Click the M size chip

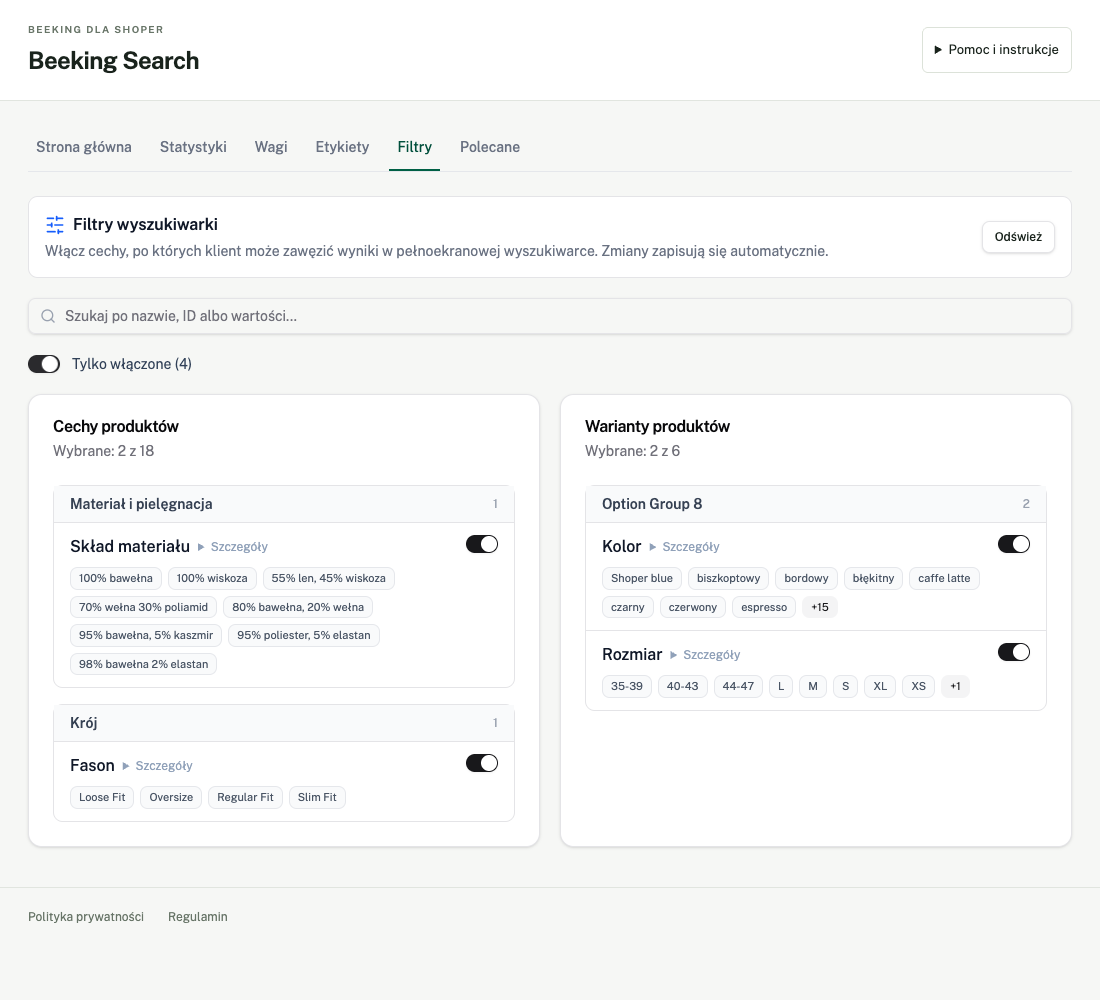813,686
